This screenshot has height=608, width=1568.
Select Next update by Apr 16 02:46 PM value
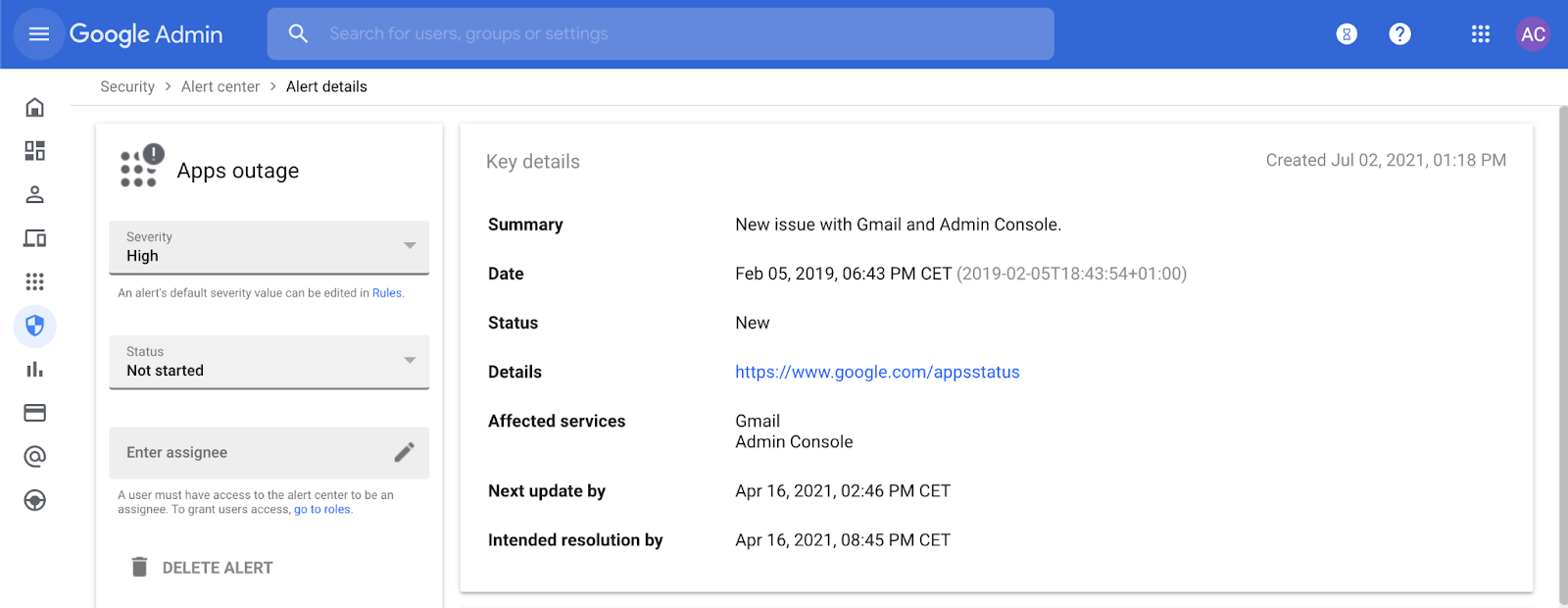(843, 490)
